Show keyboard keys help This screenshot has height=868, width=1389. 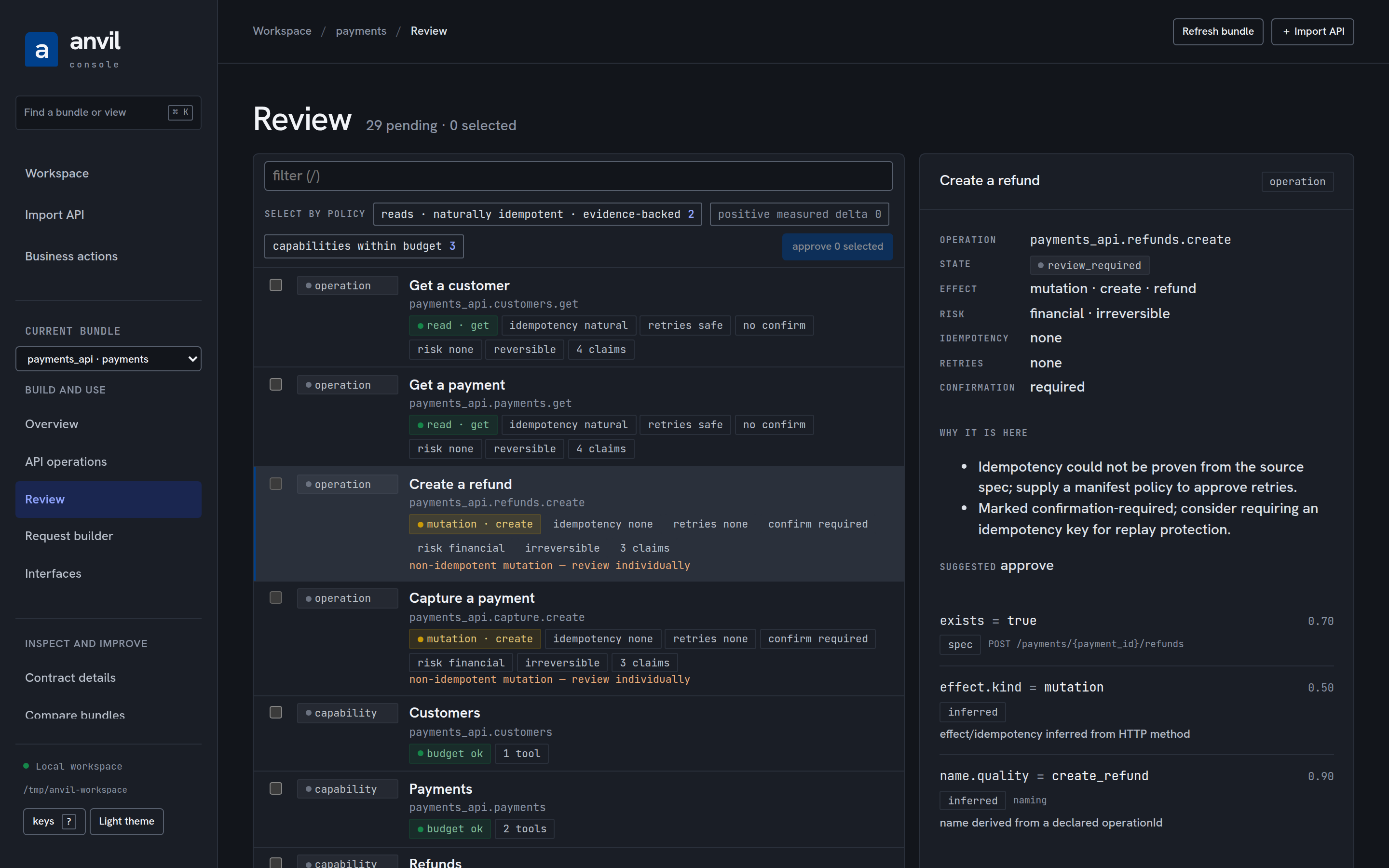(x=54, y=822)
